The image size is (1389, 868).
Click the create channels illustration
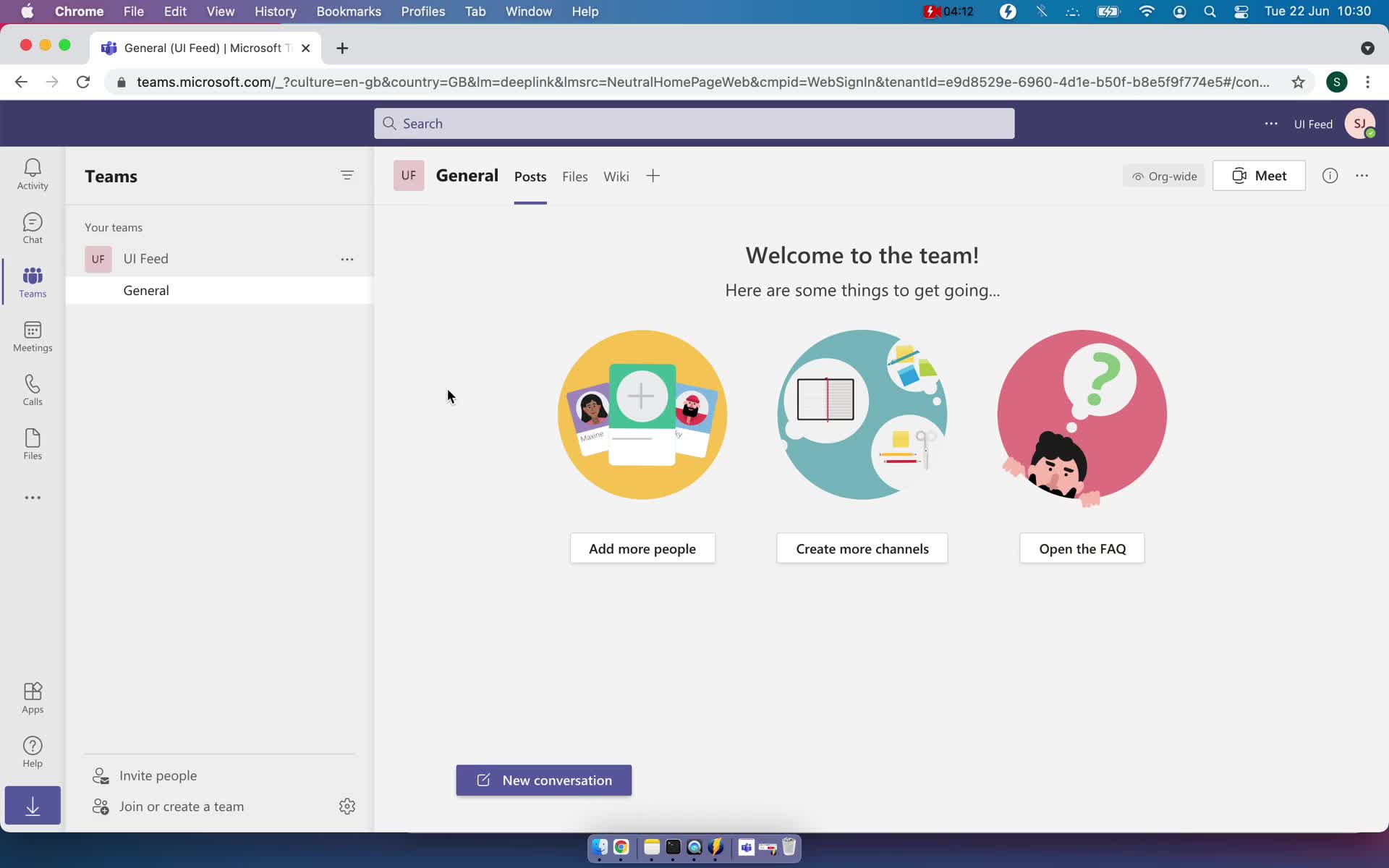(x=862, y=414)
